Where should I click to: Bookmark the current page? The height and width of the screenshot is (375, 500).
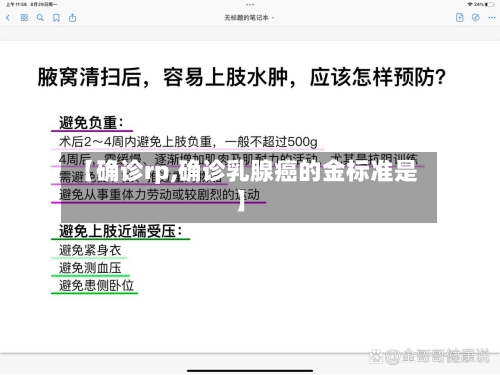56,18
